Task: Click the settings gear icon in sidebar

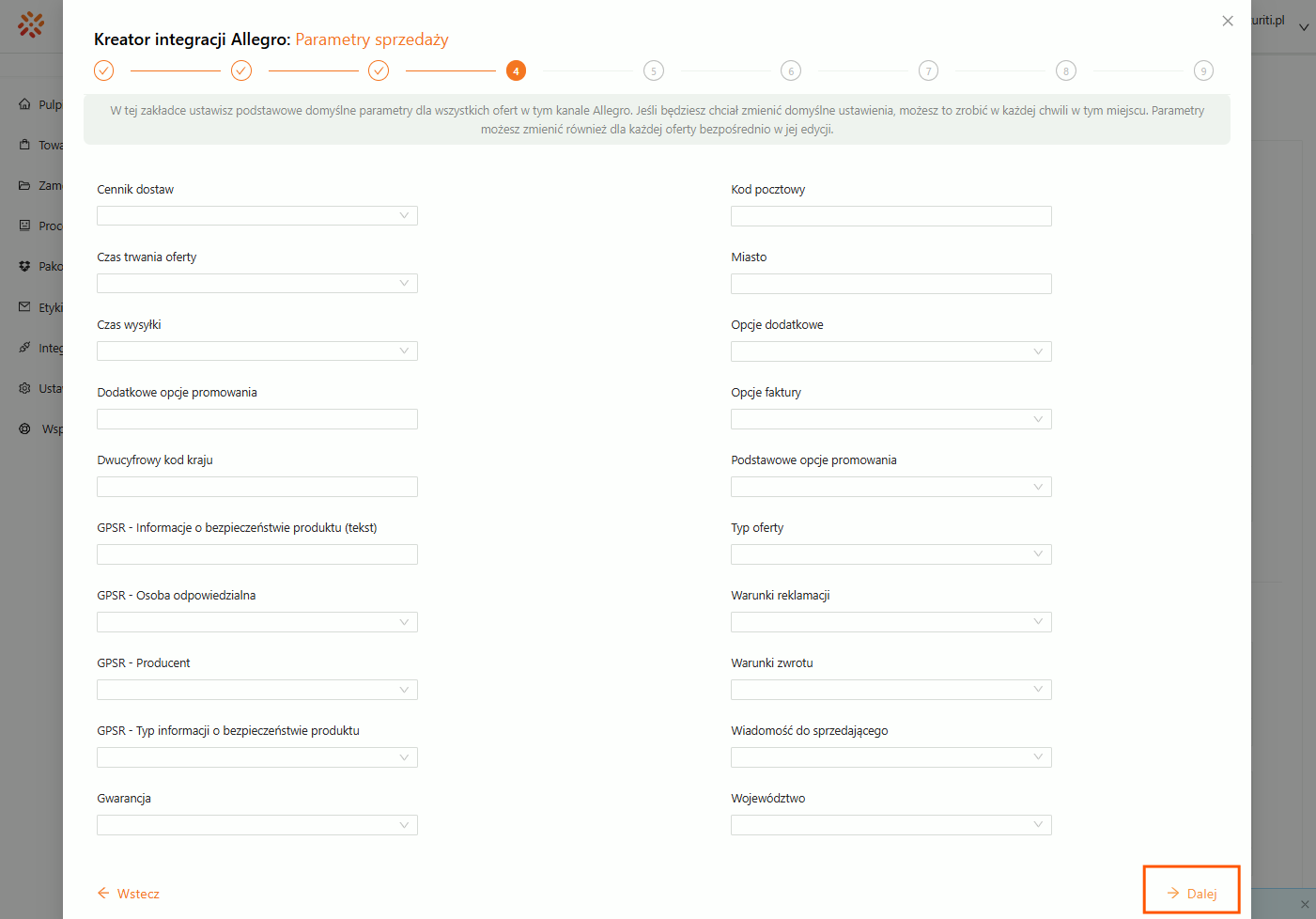Action: click(24, 388)
